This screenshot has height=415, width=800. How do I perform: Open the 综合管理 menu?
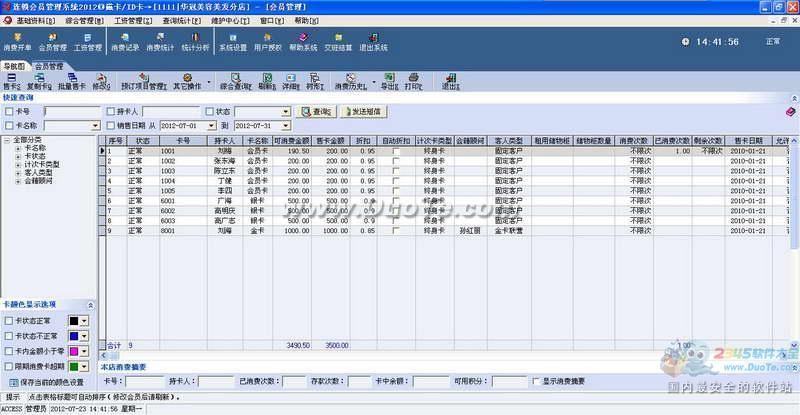coord(84,21)
